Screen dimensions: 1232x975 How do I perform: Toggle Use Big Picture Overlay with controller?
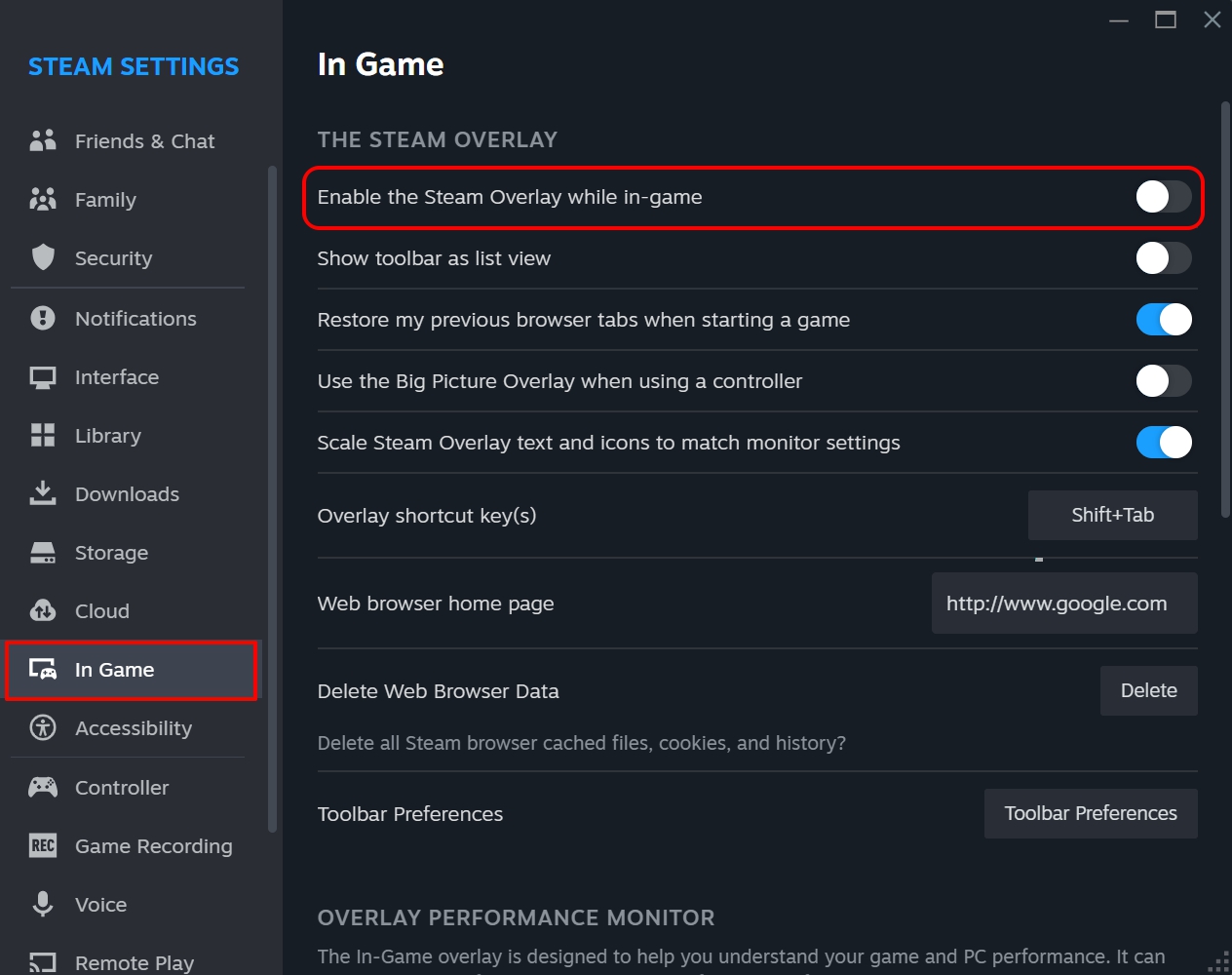(1163, 381)
